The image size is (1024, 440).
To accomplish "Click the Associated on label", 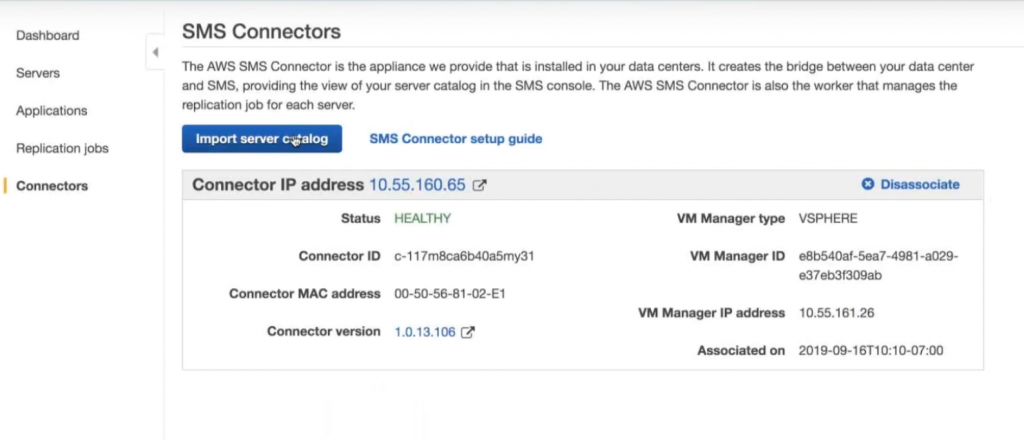I will click(741, 351).
